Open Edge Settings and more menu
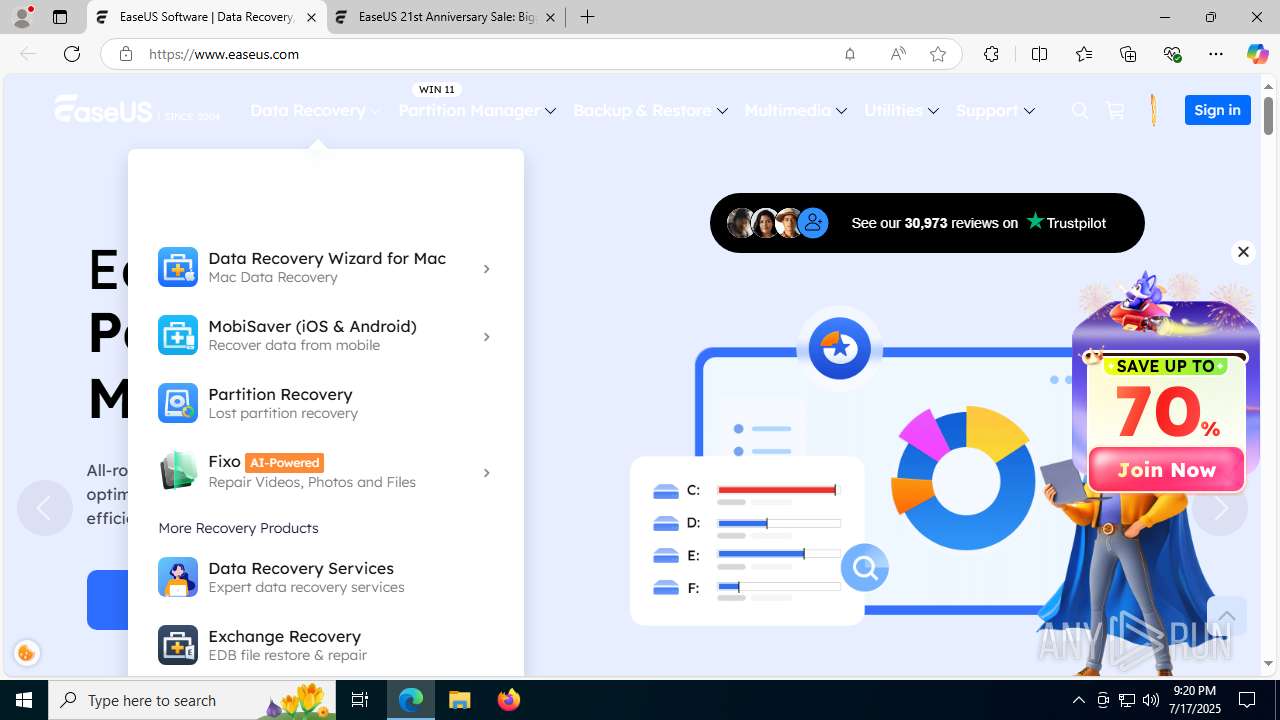The image size is (1280, 720). point(1216,54)
